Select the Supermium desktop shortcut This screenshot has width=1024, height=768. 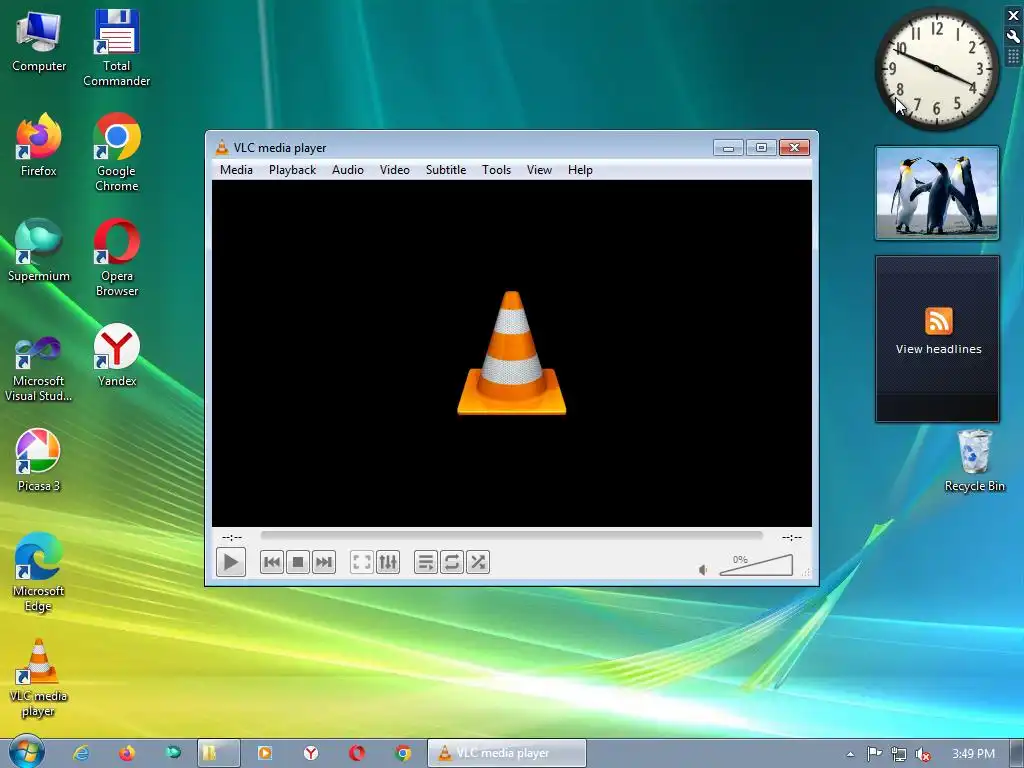point(39,250)
